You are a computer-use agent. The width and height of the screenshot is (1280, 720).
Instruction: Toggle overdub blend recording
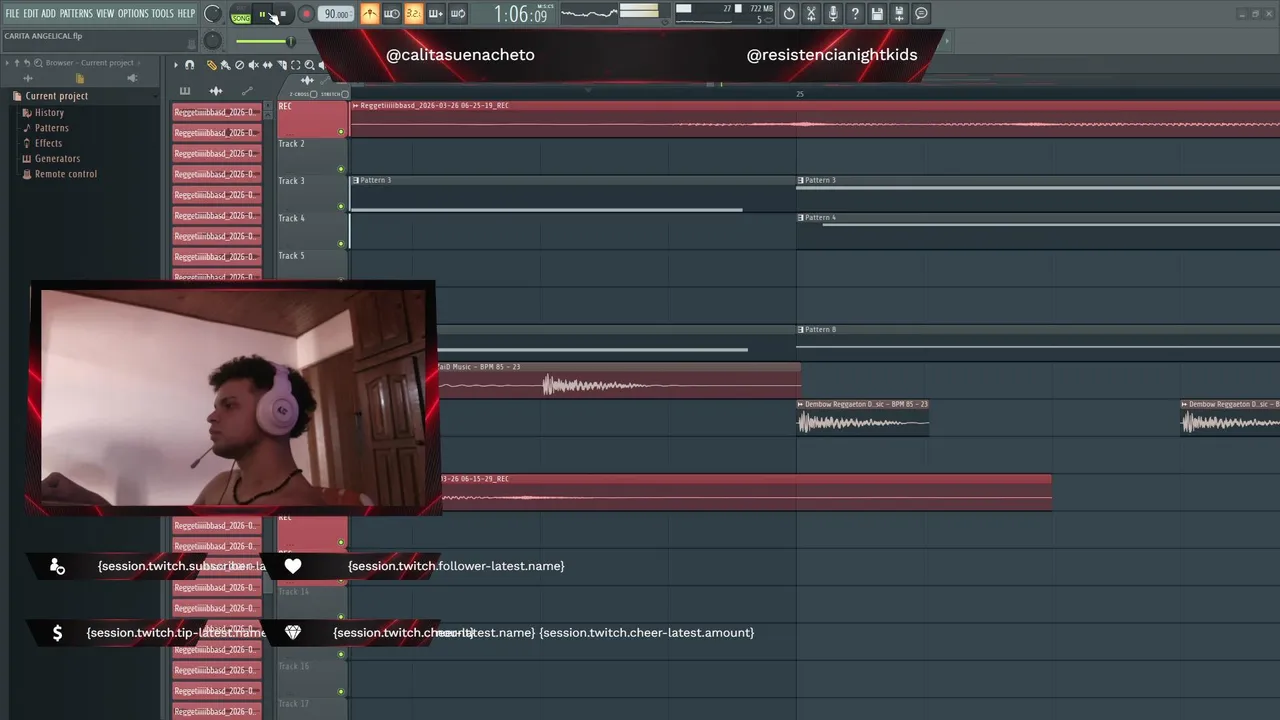435,14
